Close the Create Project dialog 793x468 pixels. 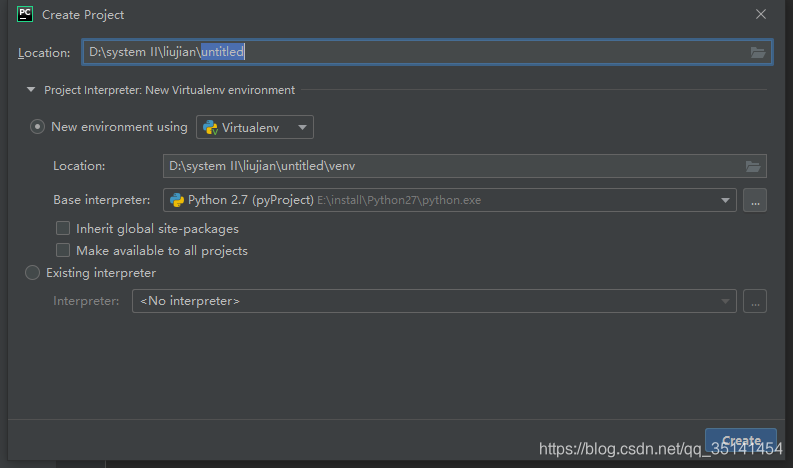click(761, 14)
